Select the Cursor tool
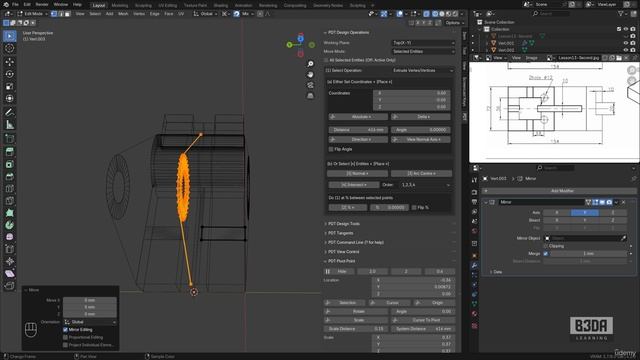 pyautogui.click(x=9, y=48)
